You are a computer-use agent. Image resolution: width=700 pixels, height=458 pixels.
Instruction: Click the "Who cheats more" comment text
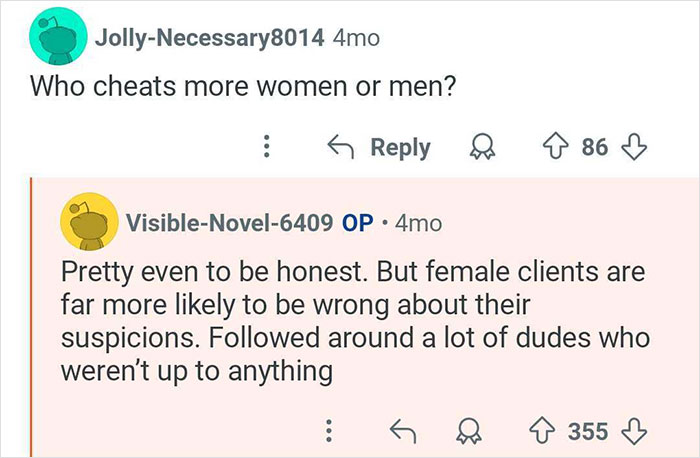pyautogui.click(x=244, y=88)
